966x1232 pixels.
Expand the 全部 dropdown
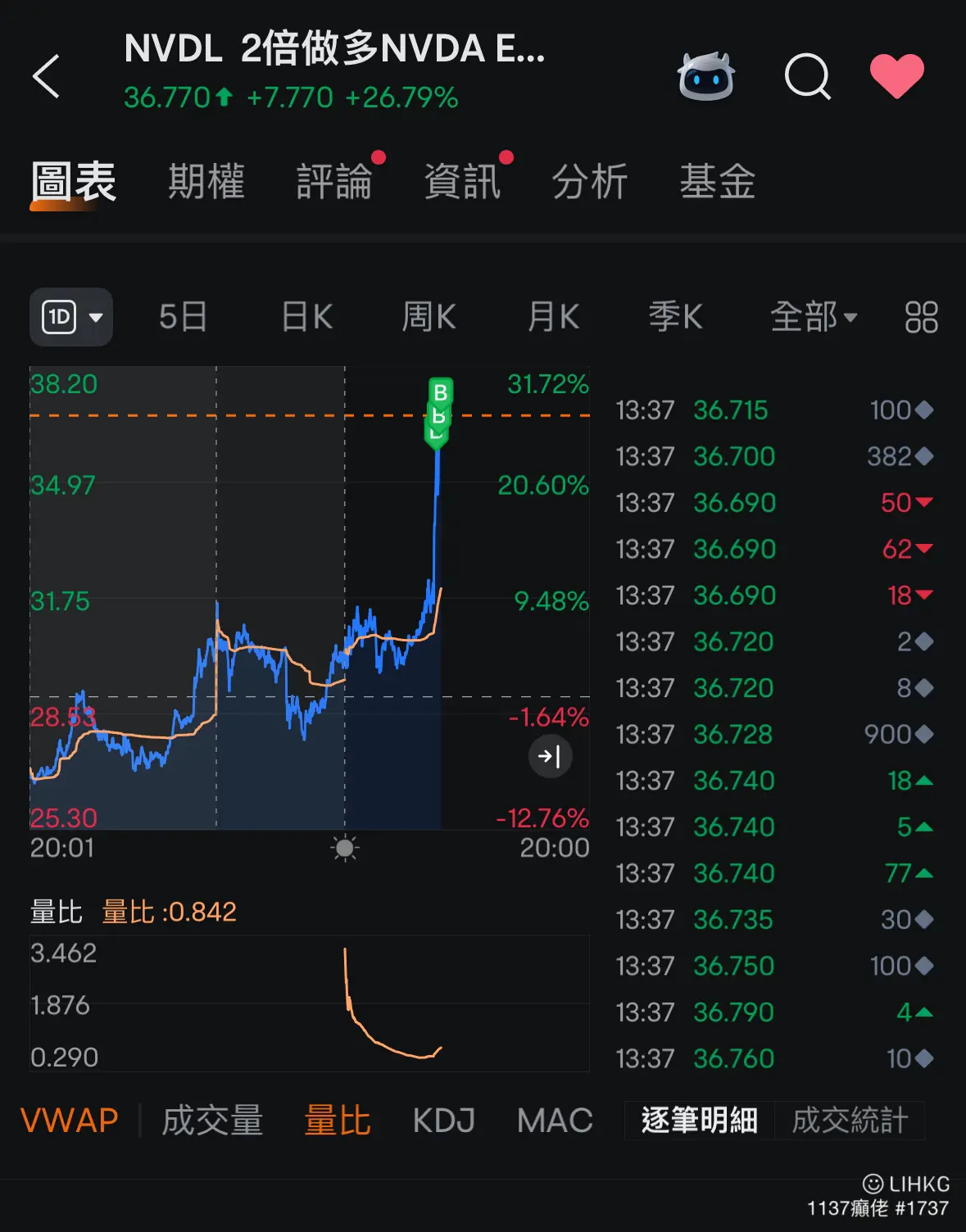coord(814,317)
